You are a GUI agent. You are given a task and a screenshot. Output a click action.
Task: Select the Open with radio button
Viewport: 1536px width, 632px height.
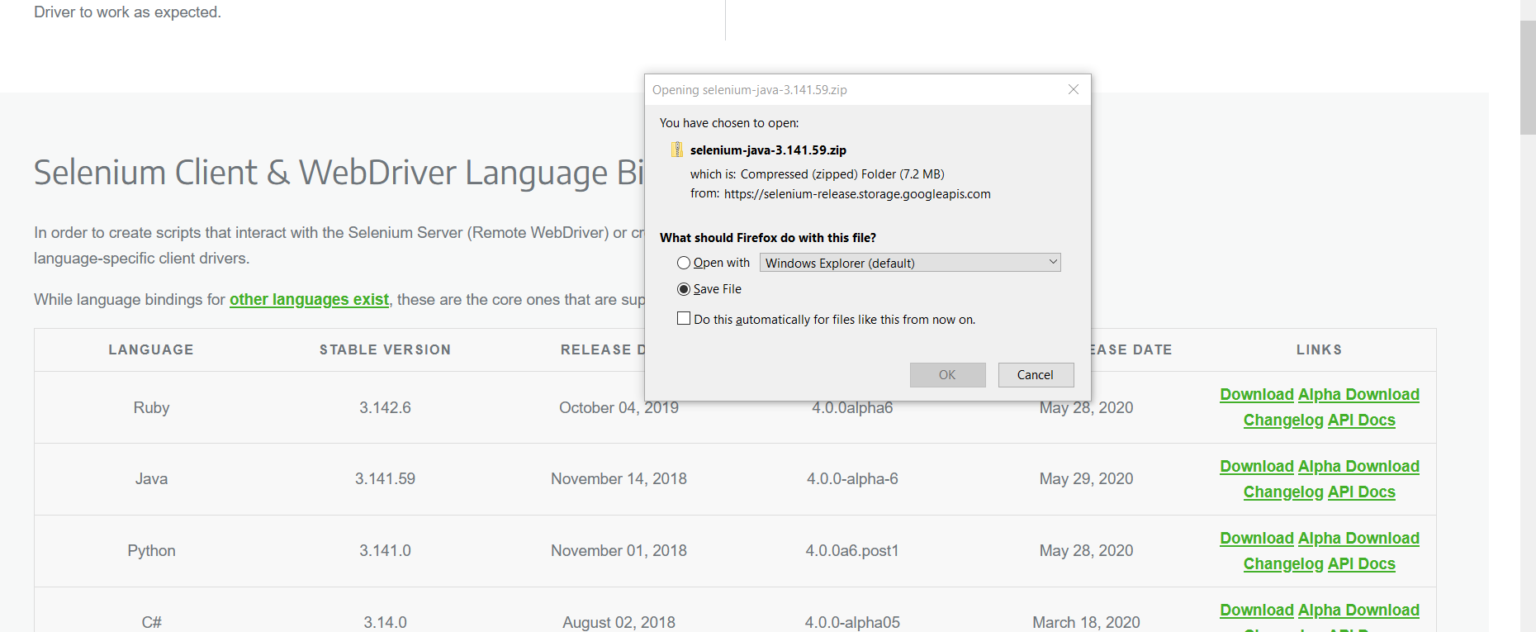[684, 262]
